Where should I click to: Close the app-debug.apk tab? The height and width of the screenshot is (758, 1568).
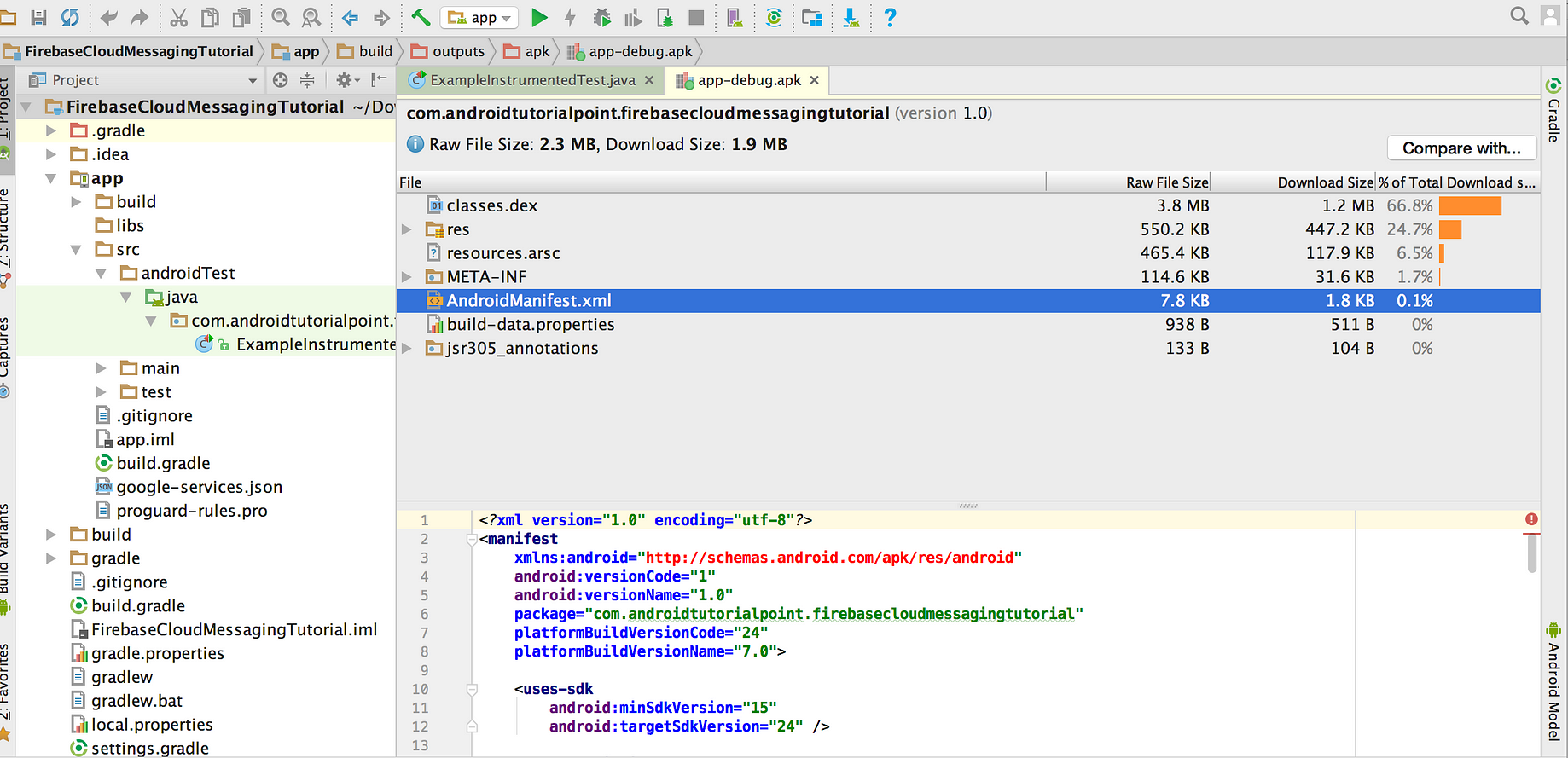[815, 80]
